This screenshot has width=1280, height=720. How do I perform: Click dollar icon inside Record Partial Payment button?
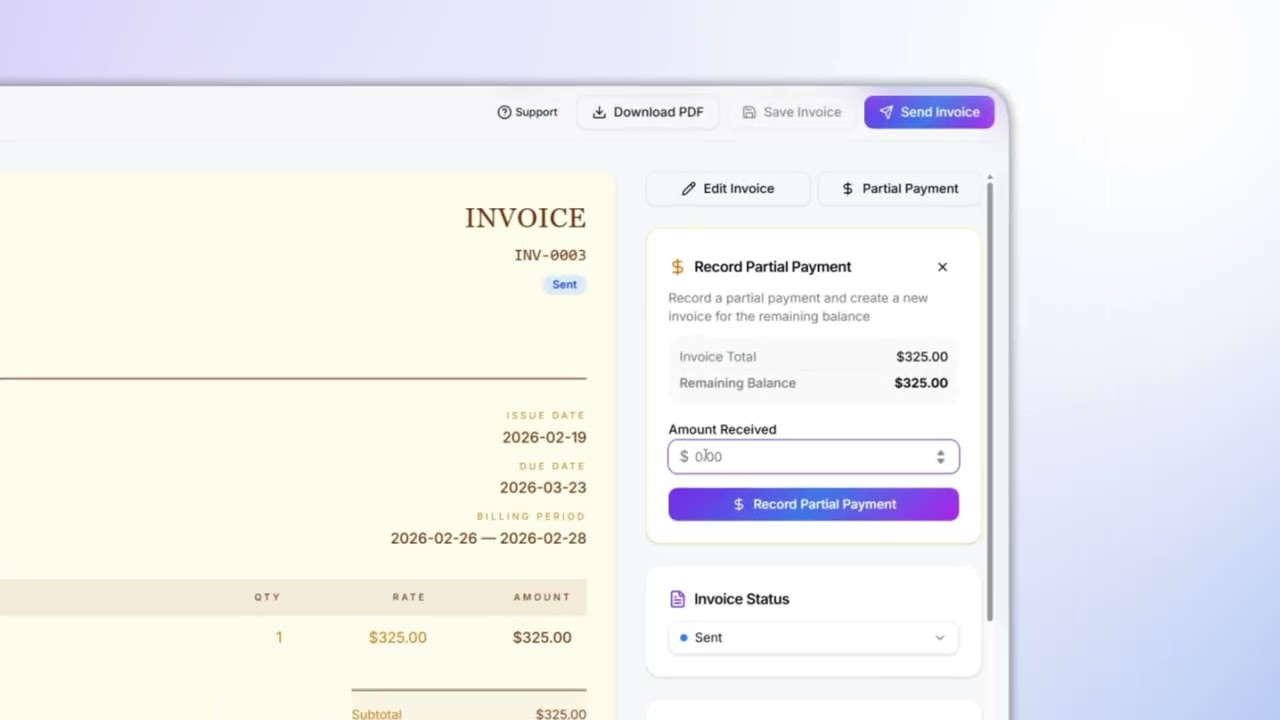pyautogui.click(x=739, y=504)
